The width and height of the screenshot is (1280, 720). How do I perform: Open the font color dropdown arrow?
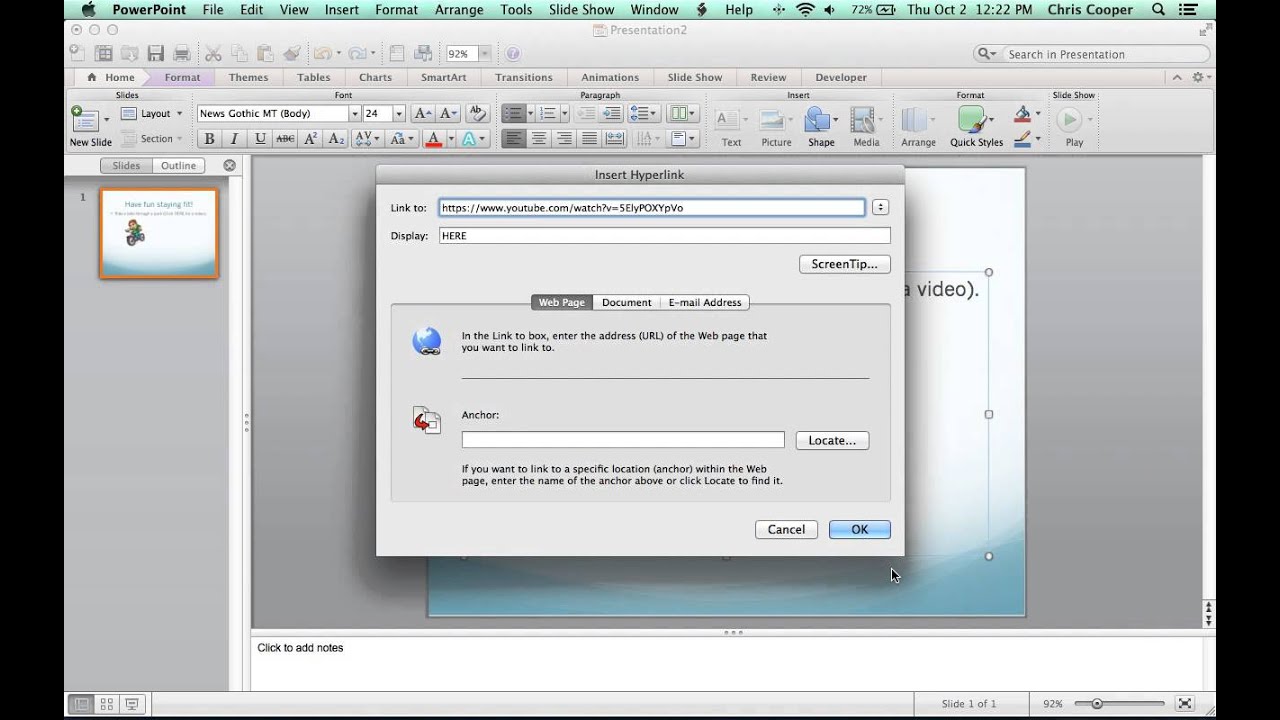coord(451,139)
